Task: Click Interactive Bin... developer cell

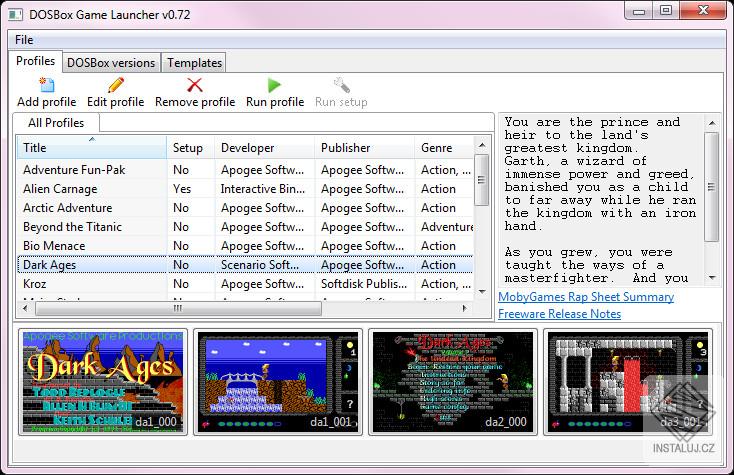Action: [x=263, y=189]
